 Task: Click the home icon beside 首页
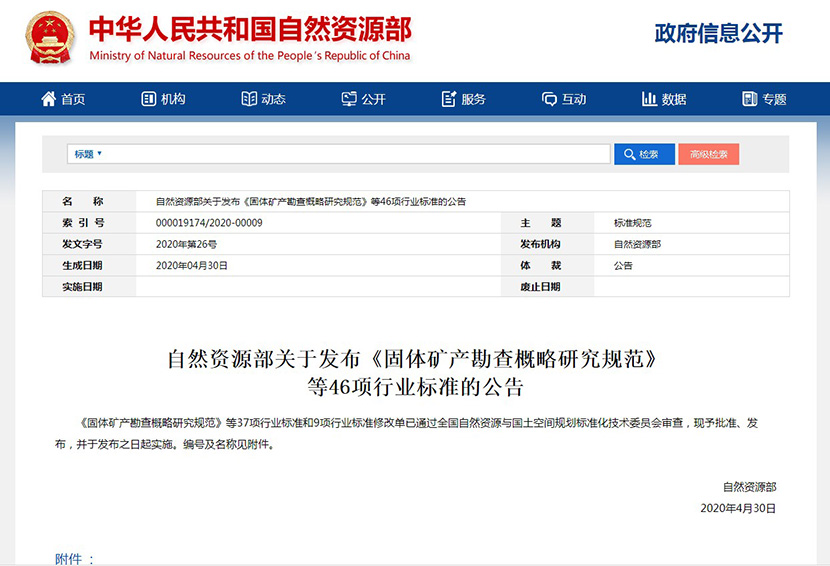pyautogui.click(x=49, y=98)
